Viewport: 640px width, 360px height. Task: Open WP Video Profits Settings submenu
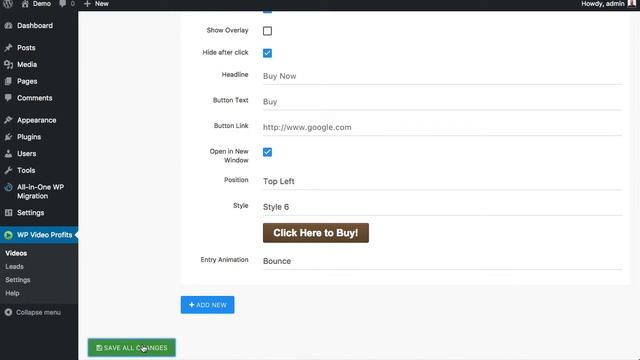18,280
